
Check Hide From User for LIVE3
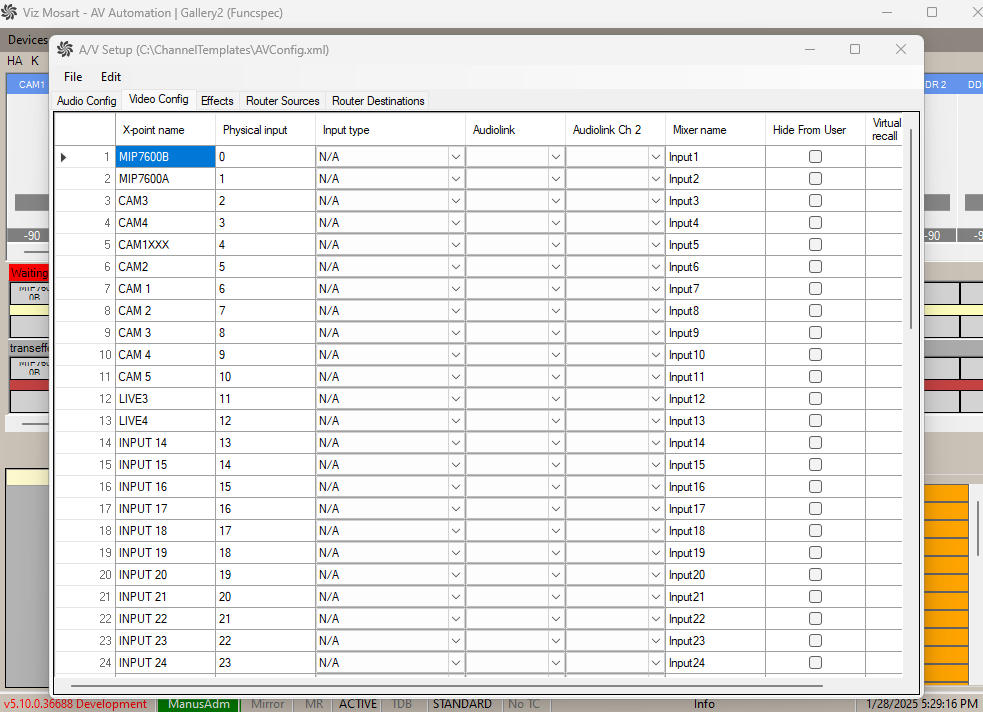click(x=815, y=399)
